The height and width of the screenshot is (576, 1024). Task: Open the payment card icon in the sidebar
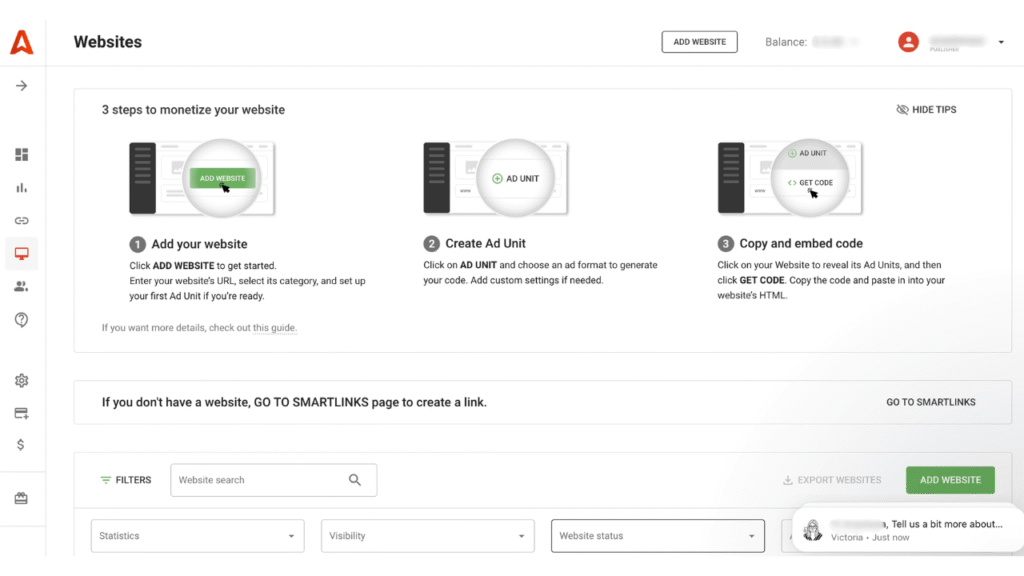22,413
